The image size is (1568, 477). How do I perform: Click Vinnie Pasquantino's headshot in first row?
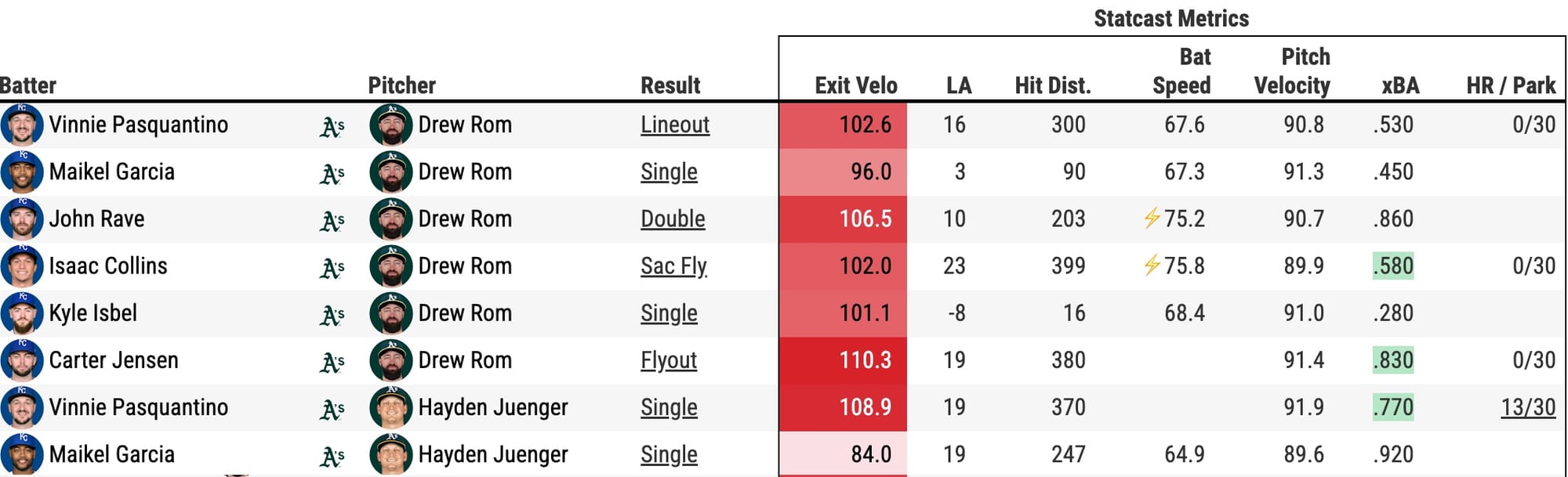22,125
